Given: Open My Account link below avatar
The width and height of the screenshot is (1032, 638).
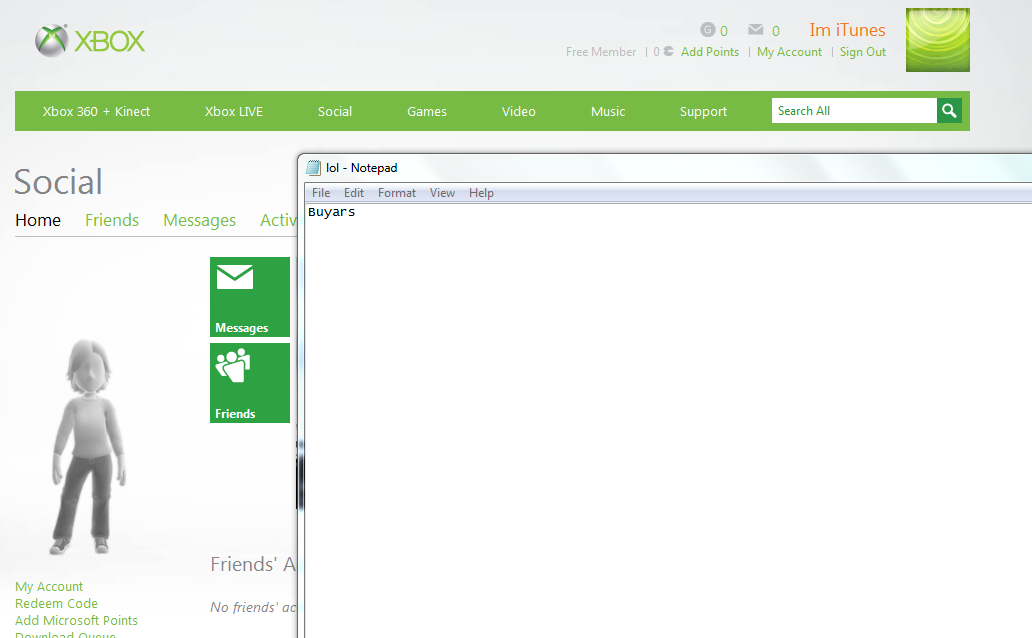Looking at the screenshot, I should [49, 586].
